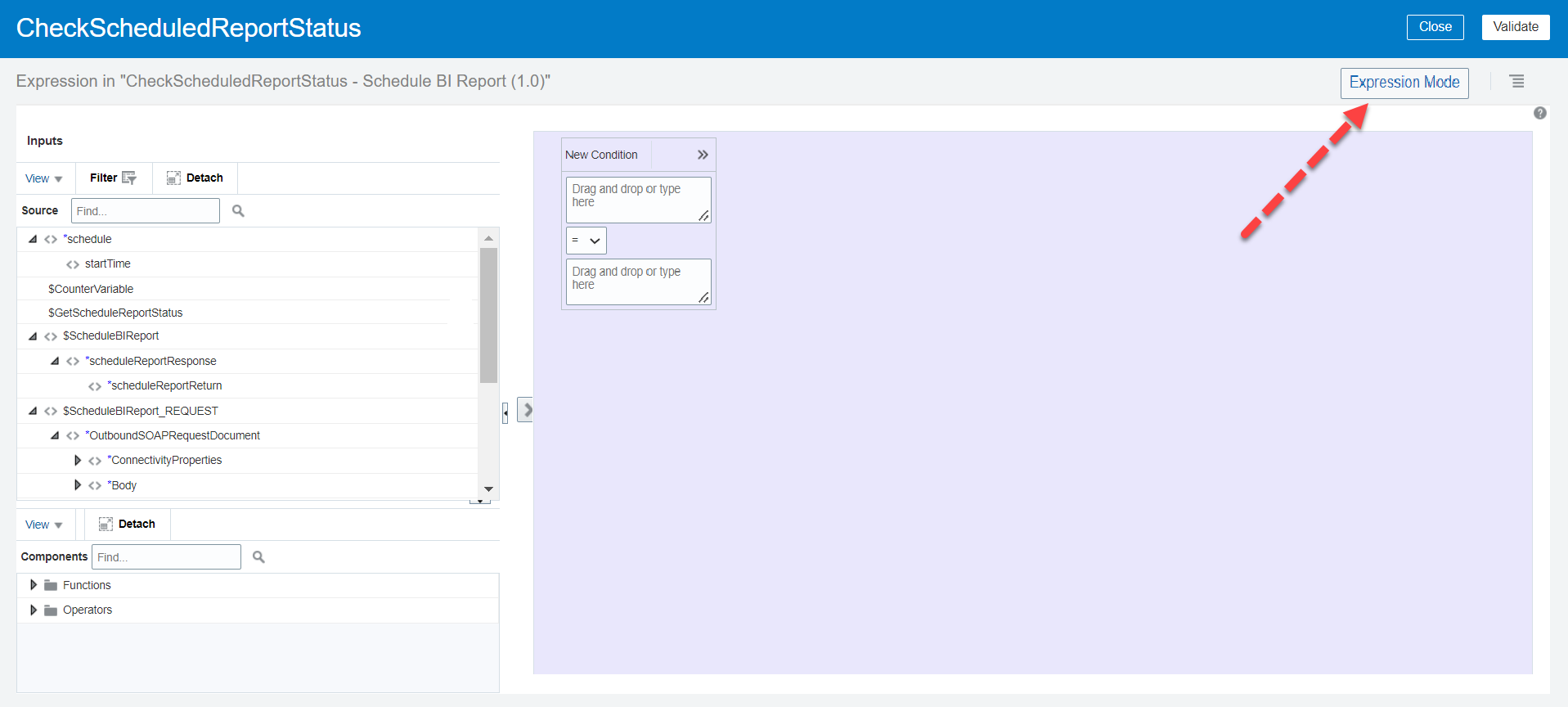Expand the Operators folder
1568x707 pixels.
click(x=34, y=610)
